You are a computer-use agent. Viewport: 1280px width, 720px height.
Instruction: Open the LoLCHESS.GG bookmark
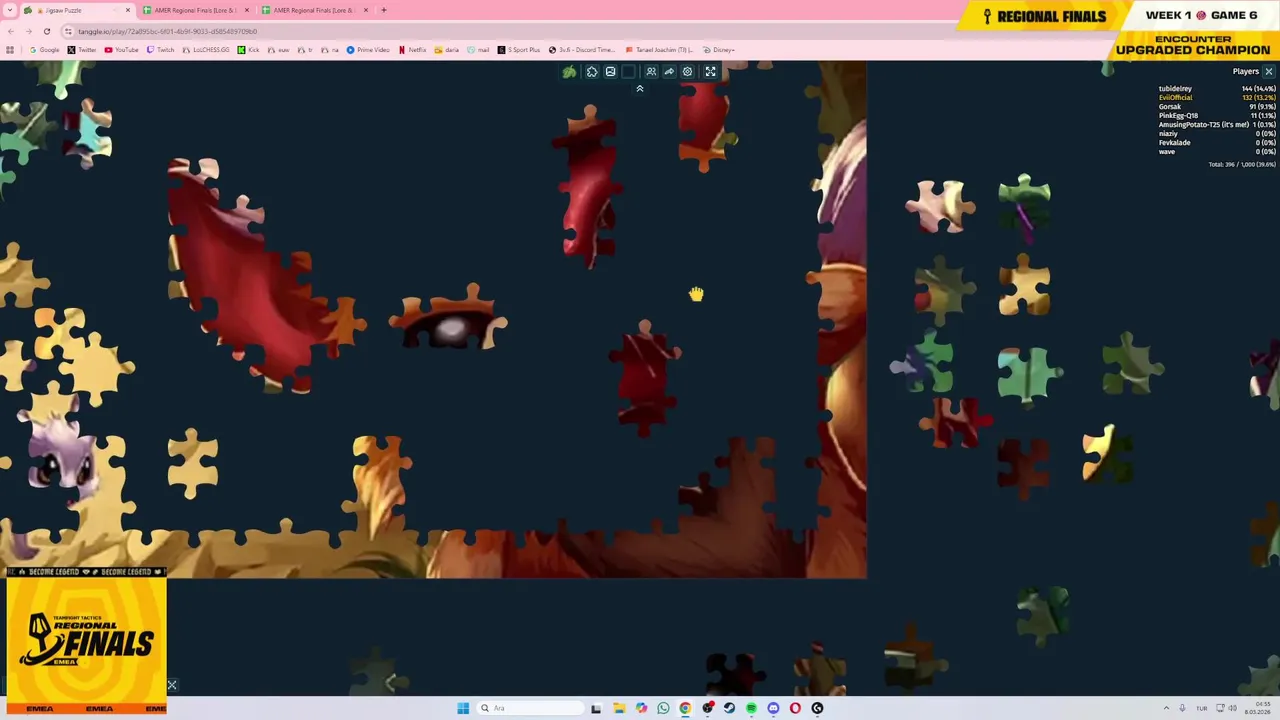[205, 50]
